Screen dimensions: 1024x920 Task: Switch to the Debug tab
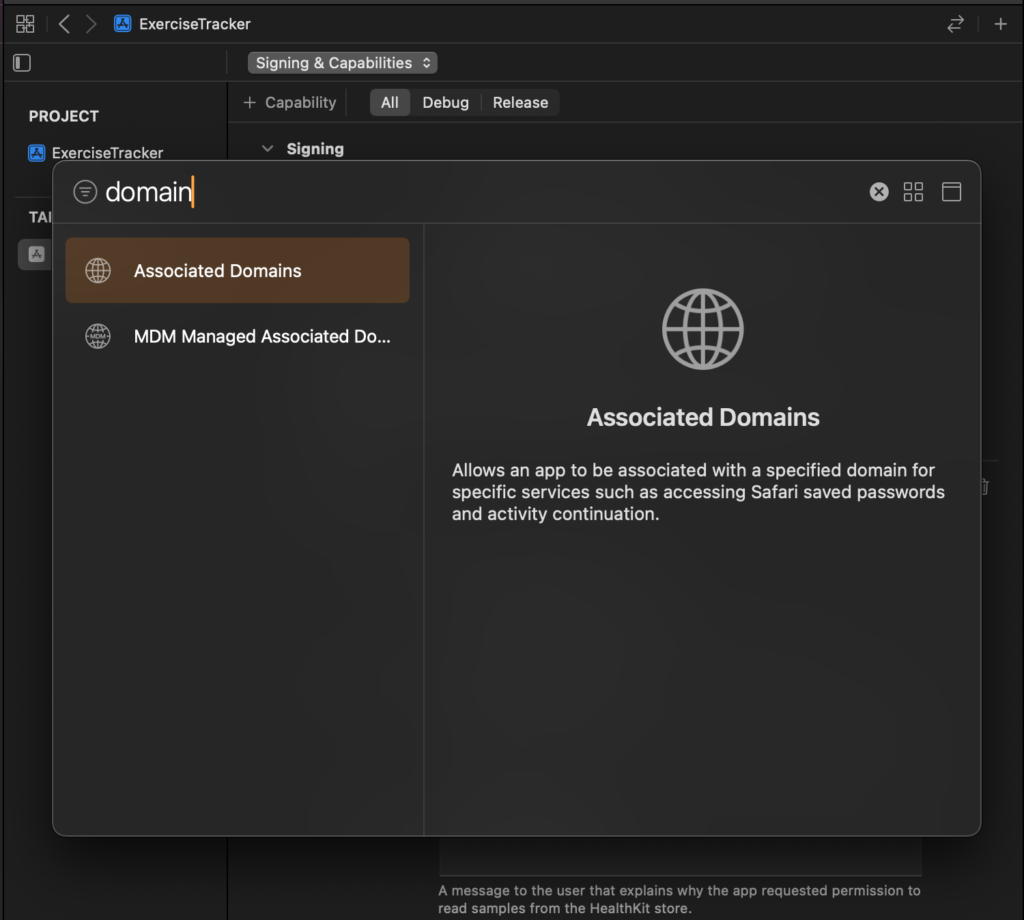pos(445,103)
